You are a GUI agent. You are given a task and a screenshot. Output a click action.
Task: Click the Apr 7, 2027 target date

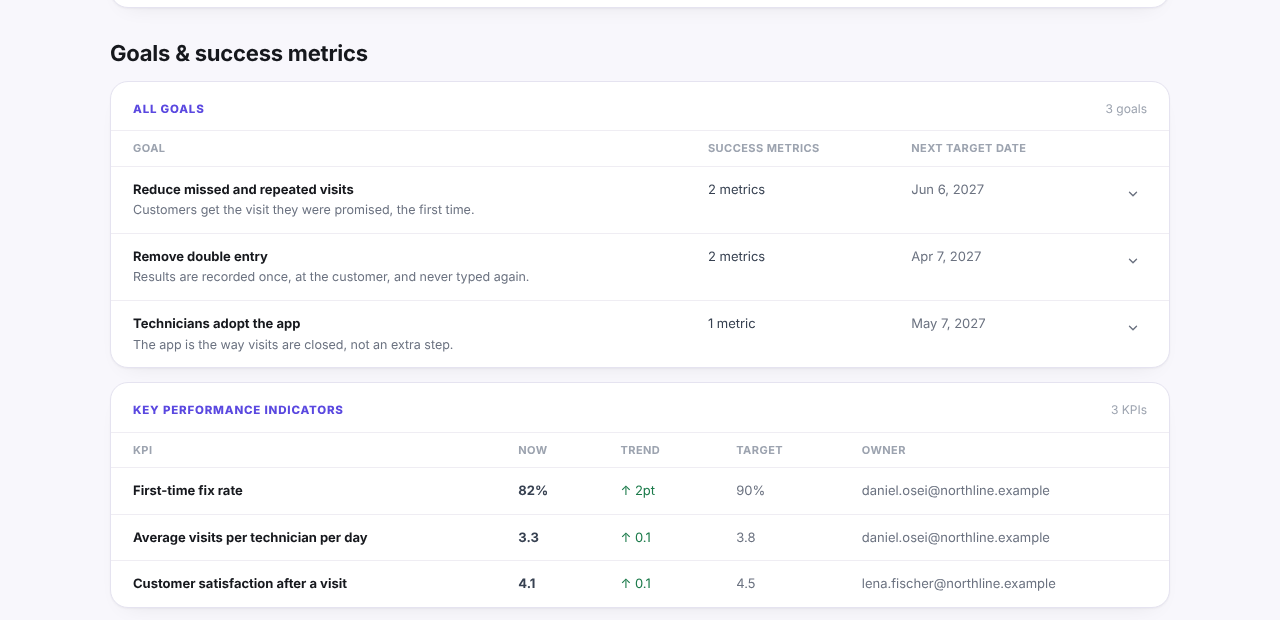946,256
